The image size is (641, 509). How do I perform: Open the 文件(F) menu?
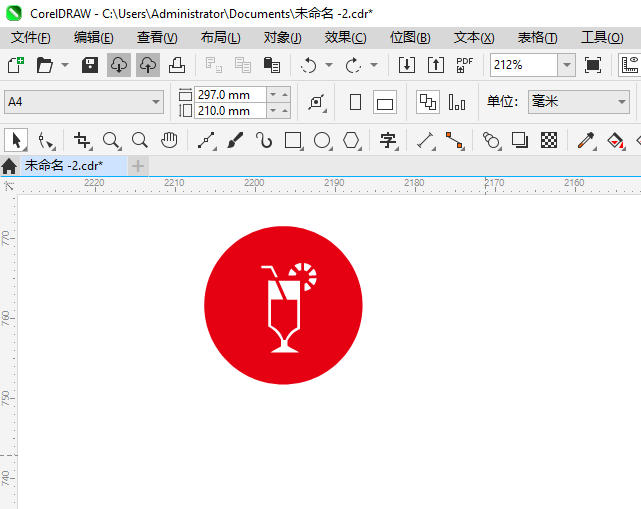click(x=31, y=38)
